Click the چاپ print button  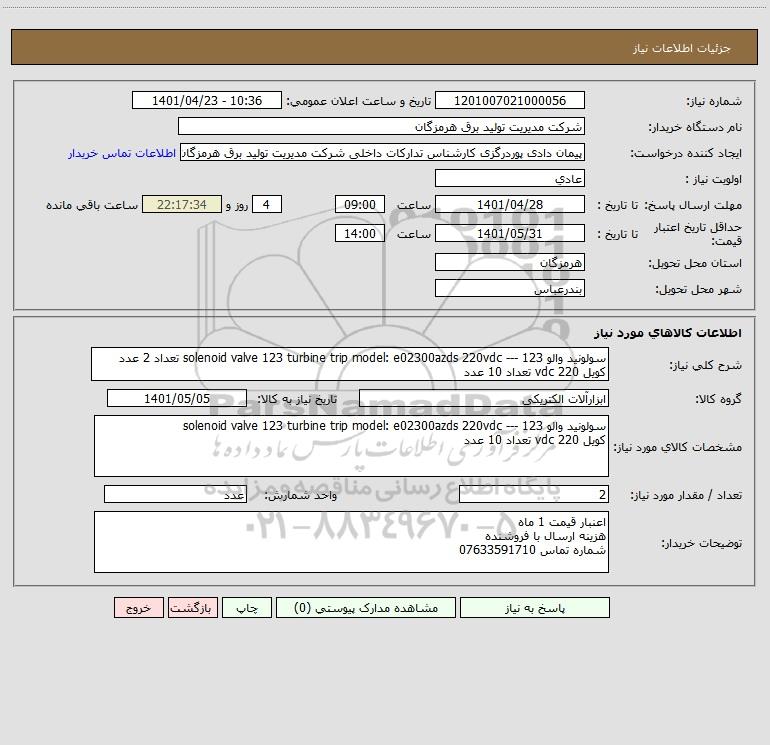coord(247,608)
